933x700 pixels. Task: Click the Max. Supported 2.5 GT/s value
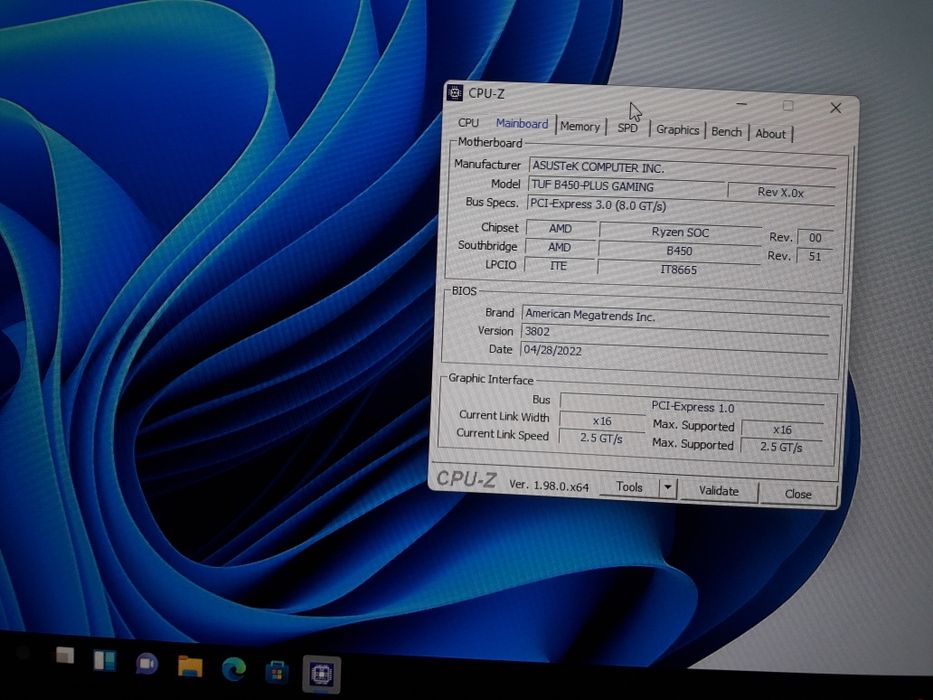pyautogui.click(x=781, y=447)
